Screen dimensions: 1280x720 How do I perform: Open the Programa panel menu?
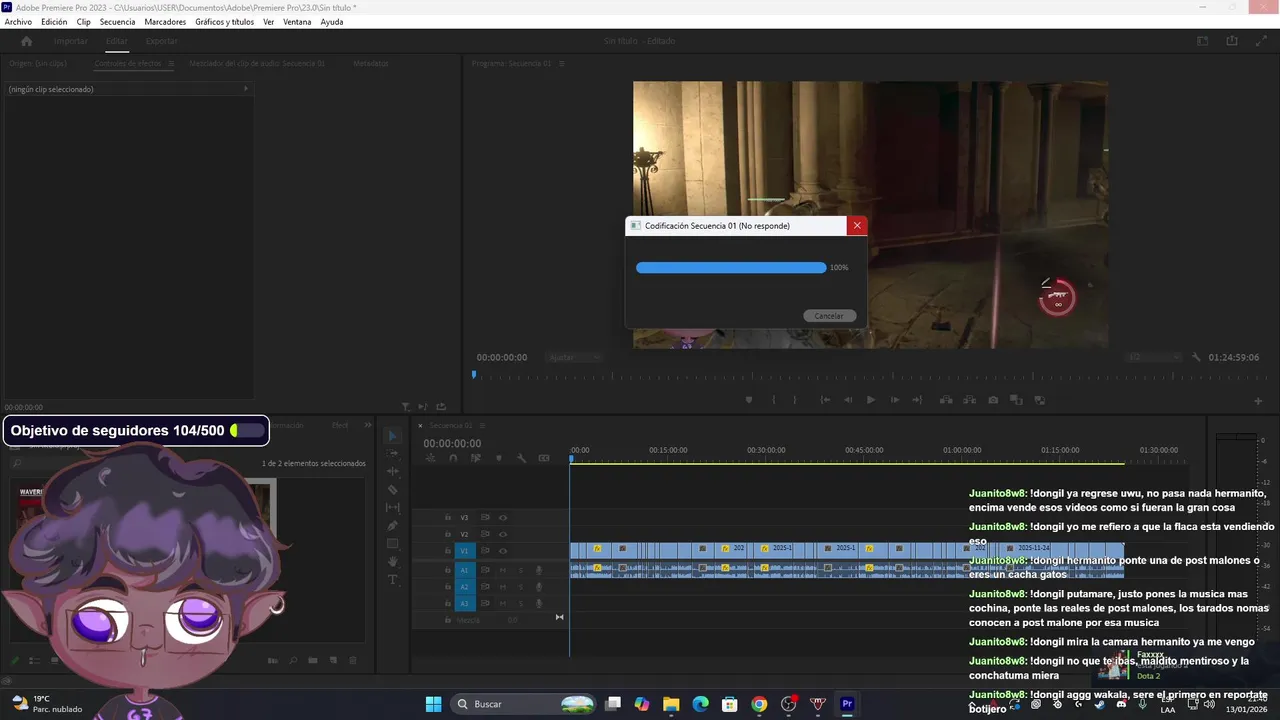(562, 63)
